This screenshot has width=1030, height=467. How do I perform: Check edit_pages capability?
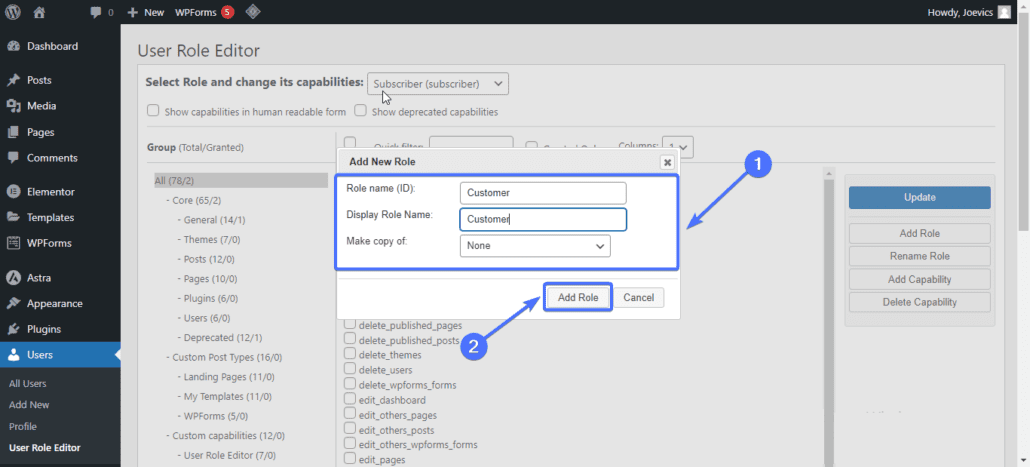tap(350, 459)
